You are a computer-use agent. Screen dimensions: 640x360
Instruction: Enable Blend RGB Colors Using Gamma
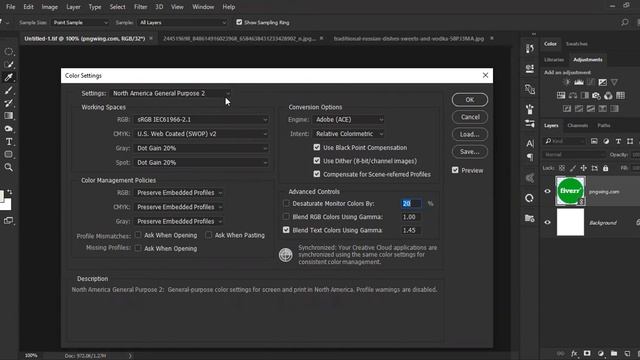[286, 217]
